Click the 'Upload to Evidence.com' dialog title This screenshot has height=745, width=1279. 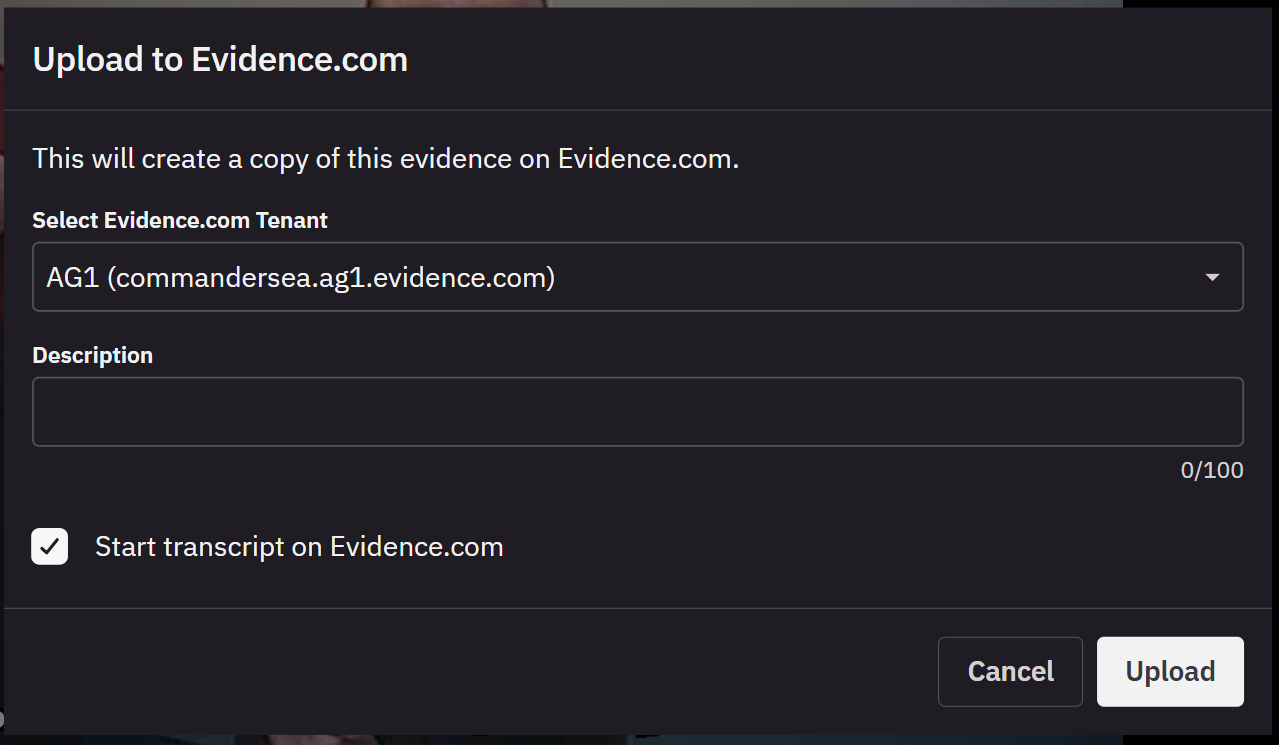220,60
